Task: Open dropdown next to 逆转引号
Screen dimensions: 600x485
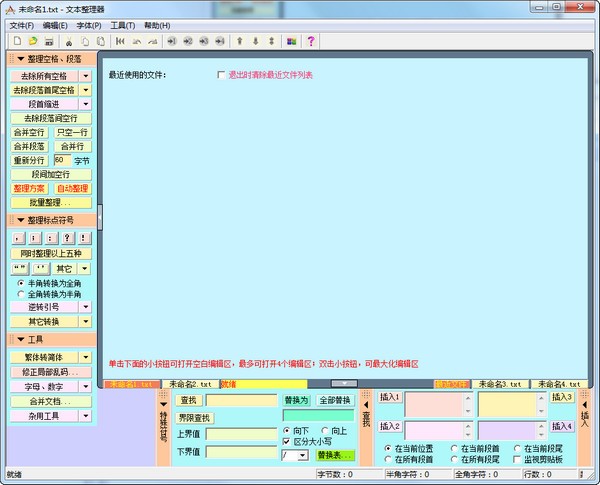Action: pyautogui.click(x=86, y=307)
